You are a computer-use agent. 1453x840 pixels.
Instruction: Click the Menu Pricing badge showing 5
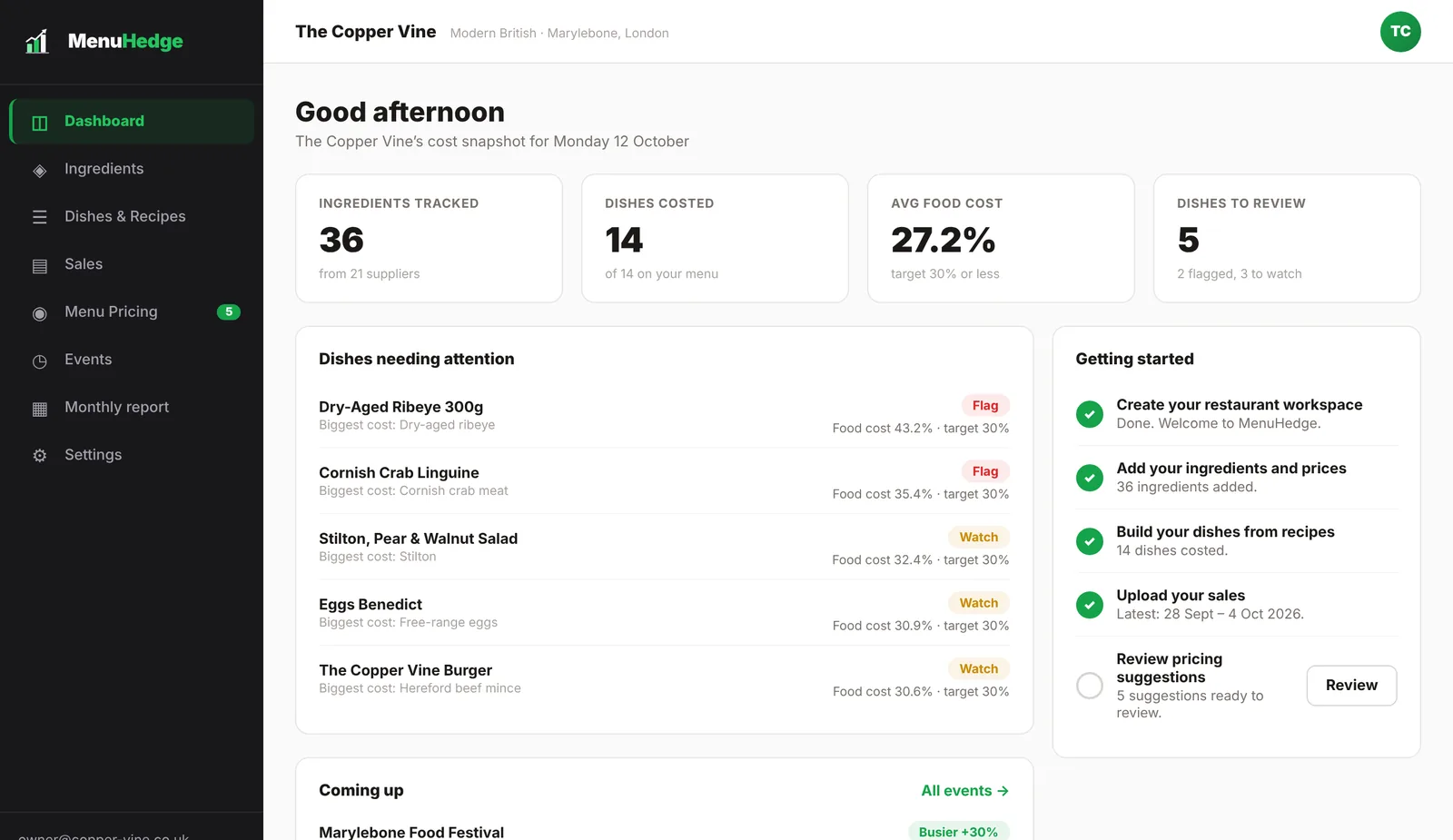[x=229, y=312]
